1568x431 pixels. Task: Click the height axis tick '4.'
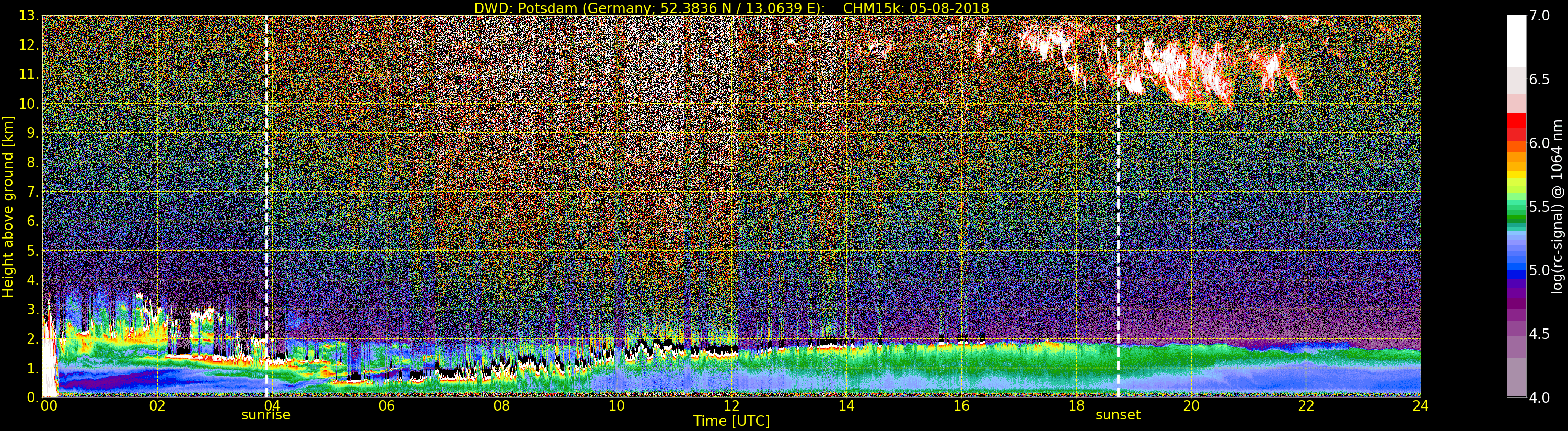(x=32, y=280)
